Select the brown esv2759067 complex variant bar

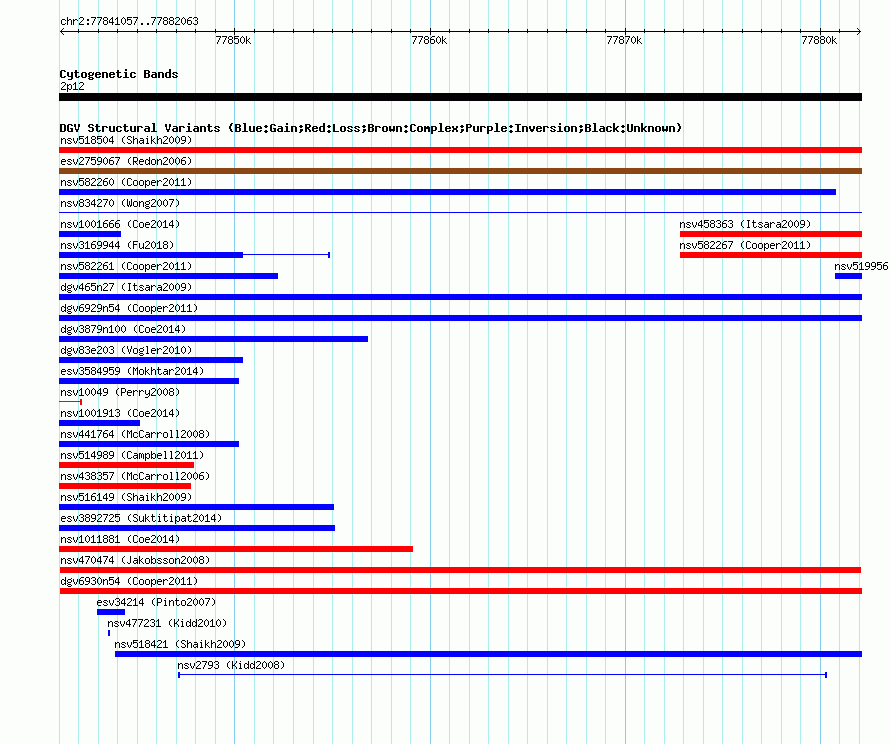point(460,171)
